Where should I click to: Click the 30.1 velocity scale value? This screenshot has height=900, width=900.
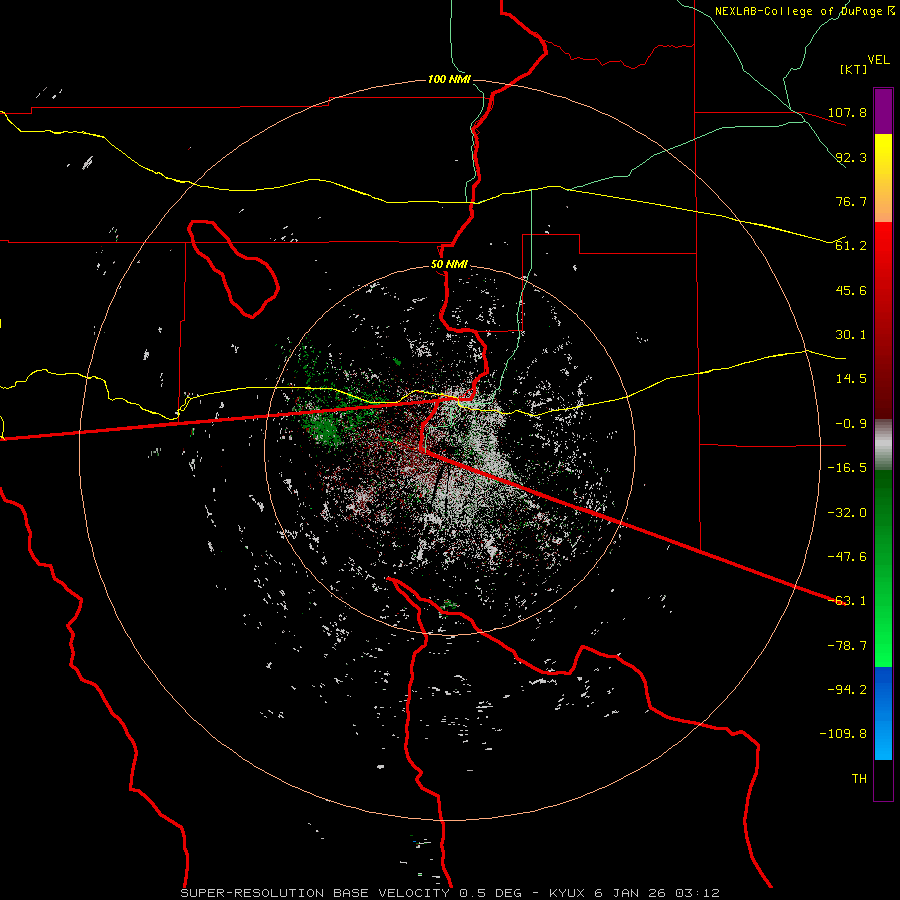click(x=851, y=335)
